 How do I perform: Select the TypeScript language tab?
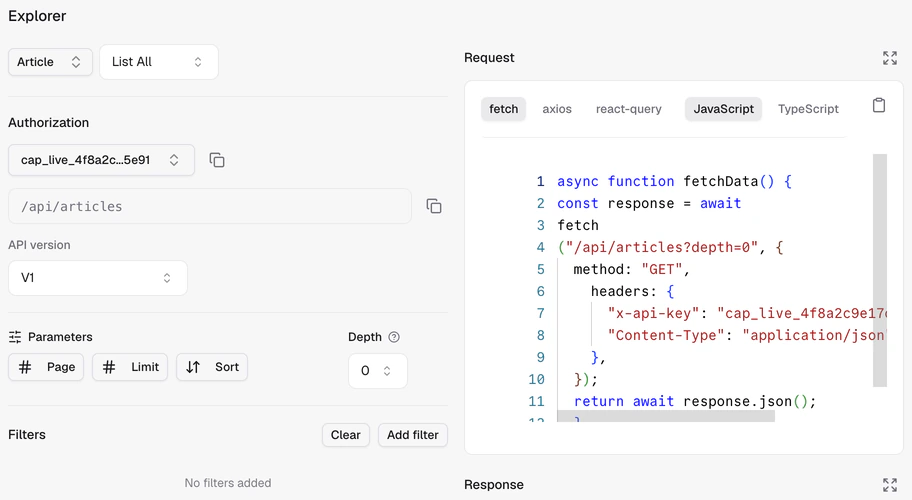(808, 109)
